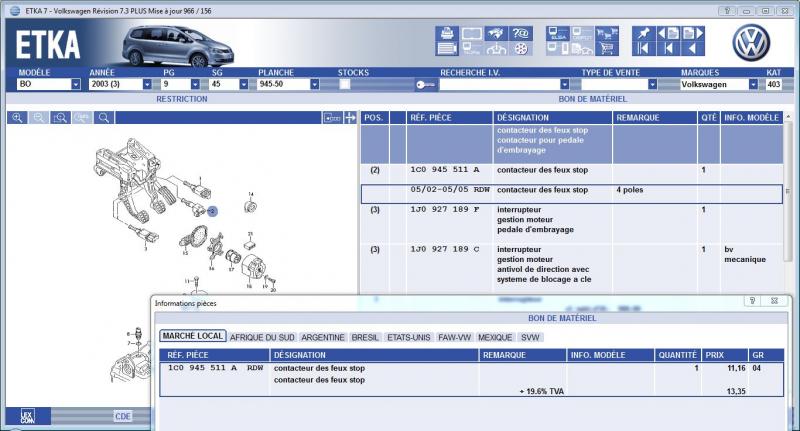The height and width of the screenshot is (431, 800).
Task: Select the row 05/02-05/05 RDW 4 poles
Action: pyautogui.click(x=571, y=194)
